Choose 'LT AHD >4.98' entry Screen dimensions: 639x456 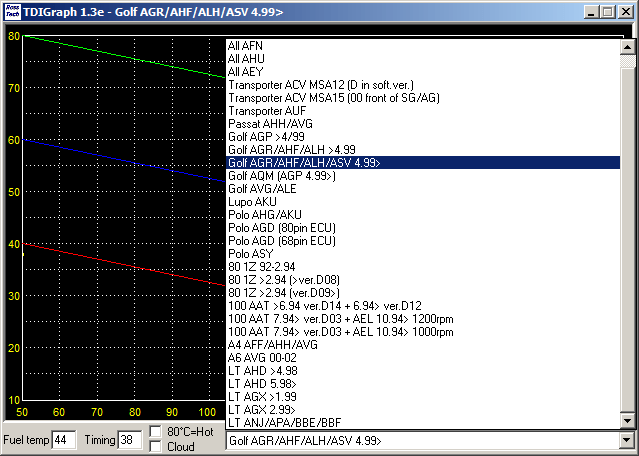pos(423,371)
